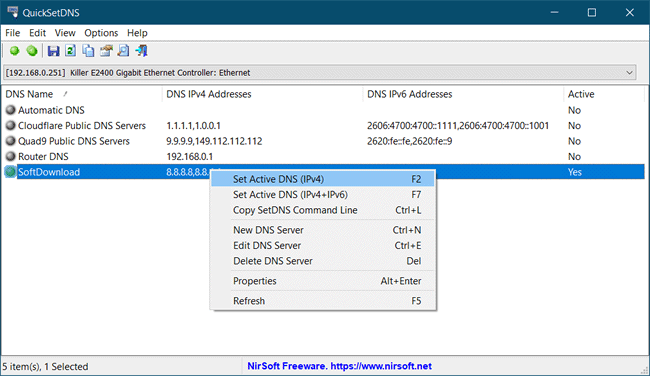Choose Edit DNS Server in context menu
Image resolution: width=650 pixels, height=376 pixels.
coord(323,245)
